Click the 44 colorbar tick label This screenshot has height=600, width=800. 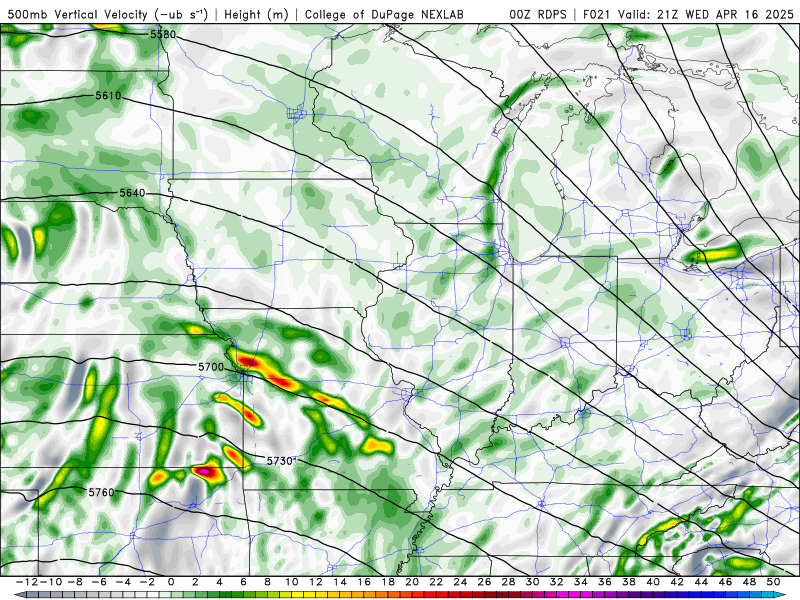[701, 582]
